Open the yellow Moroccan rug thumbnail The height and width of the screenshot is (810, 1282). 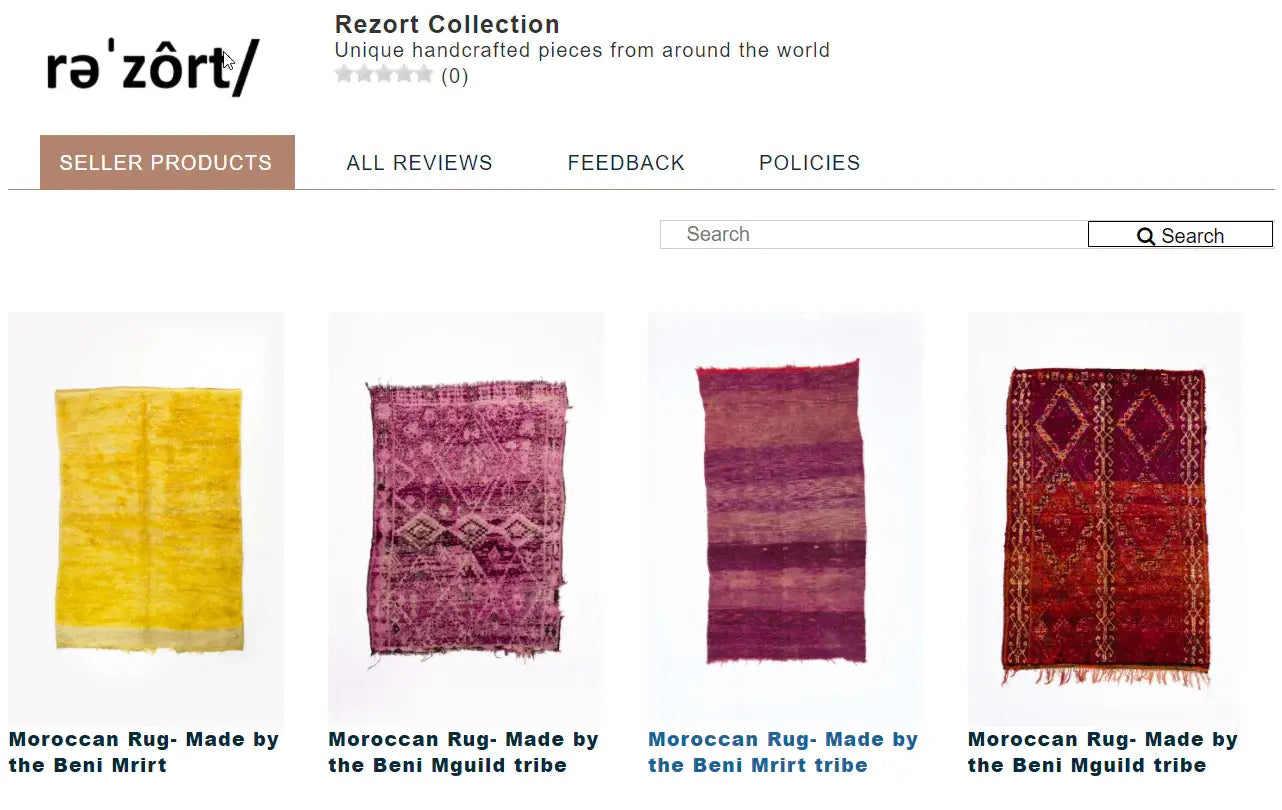146,519
